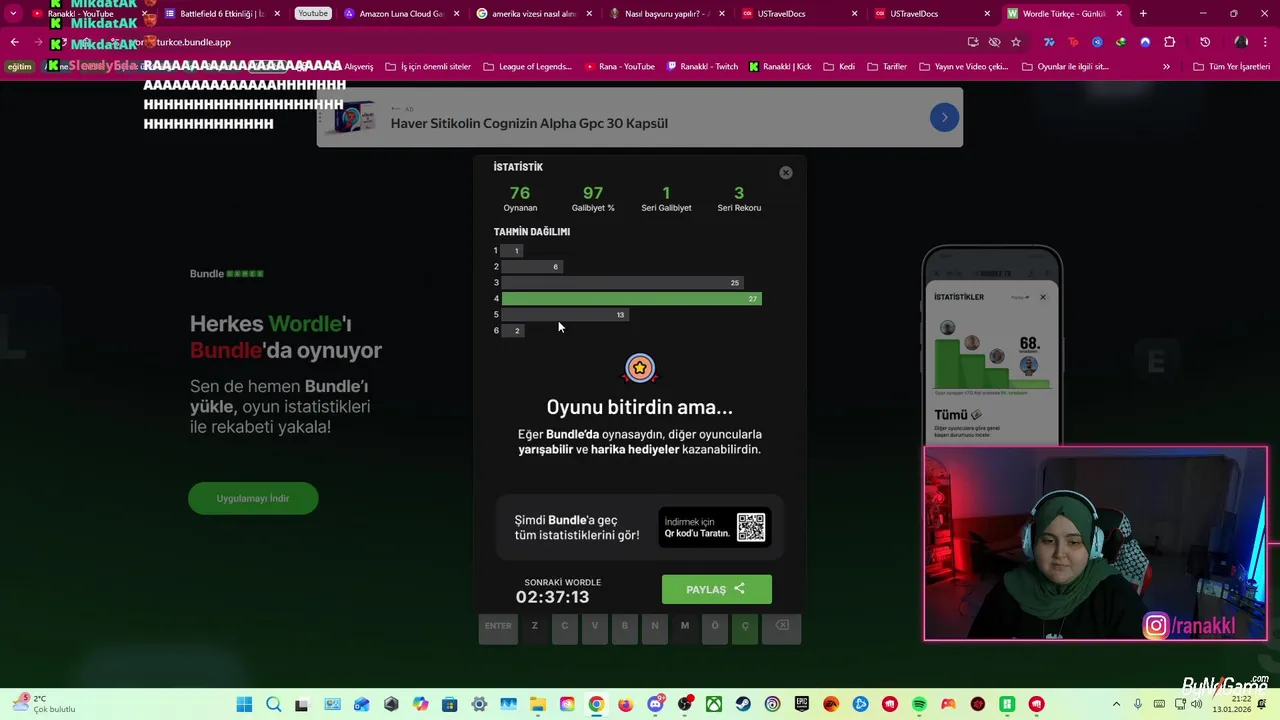This screenshot has height=720, width=1280.
Task: Click the green bar for 4 guesses
Action: [x=632, y=298]
